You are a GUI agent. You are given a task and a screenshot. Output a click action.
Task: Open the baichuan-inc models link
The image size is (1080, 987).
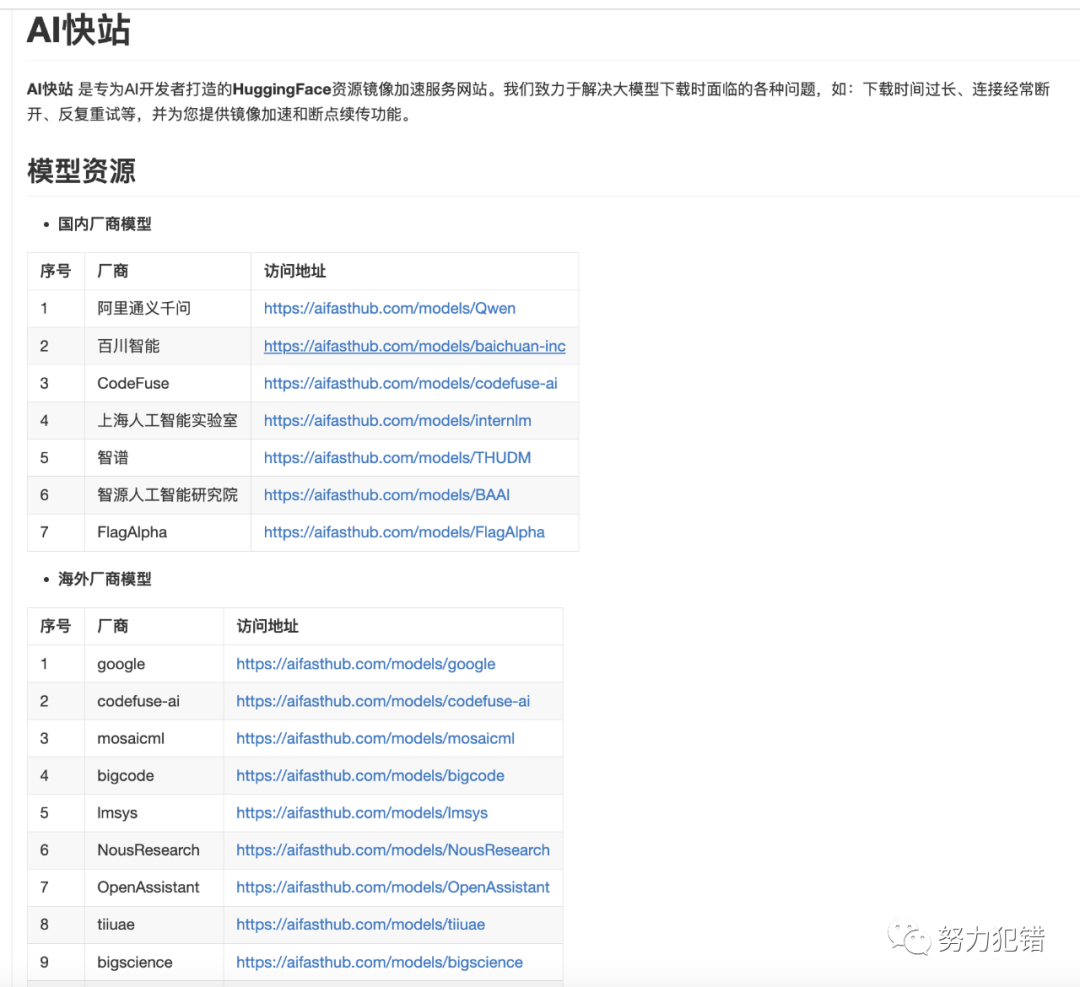[415, 346]
